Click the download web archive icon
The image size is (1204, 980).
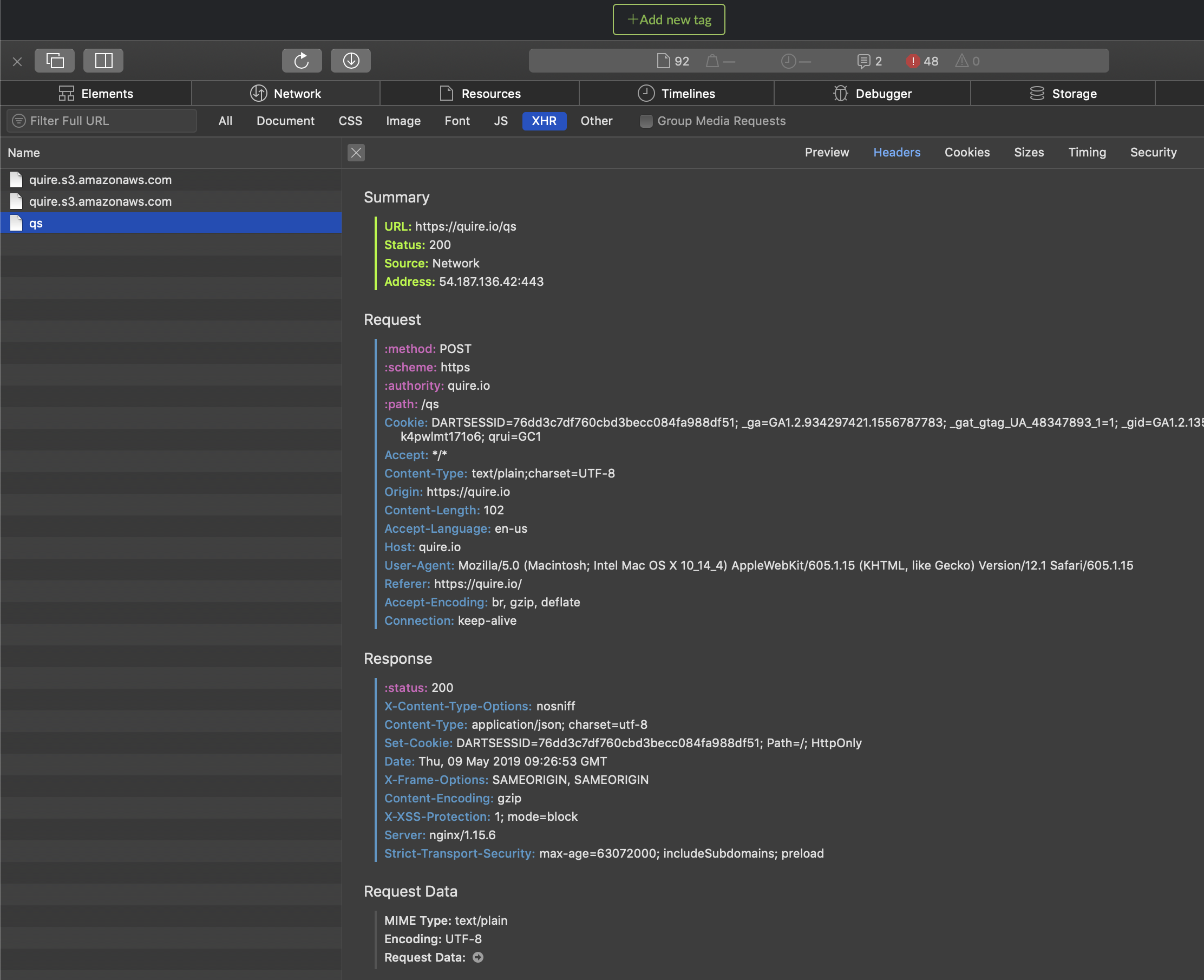pyautogui.click(x=350, y=61)
